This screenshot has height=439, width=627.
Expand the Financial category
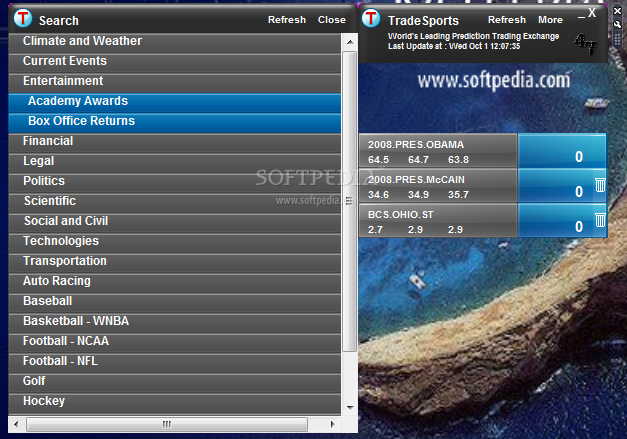click(175, 143)
